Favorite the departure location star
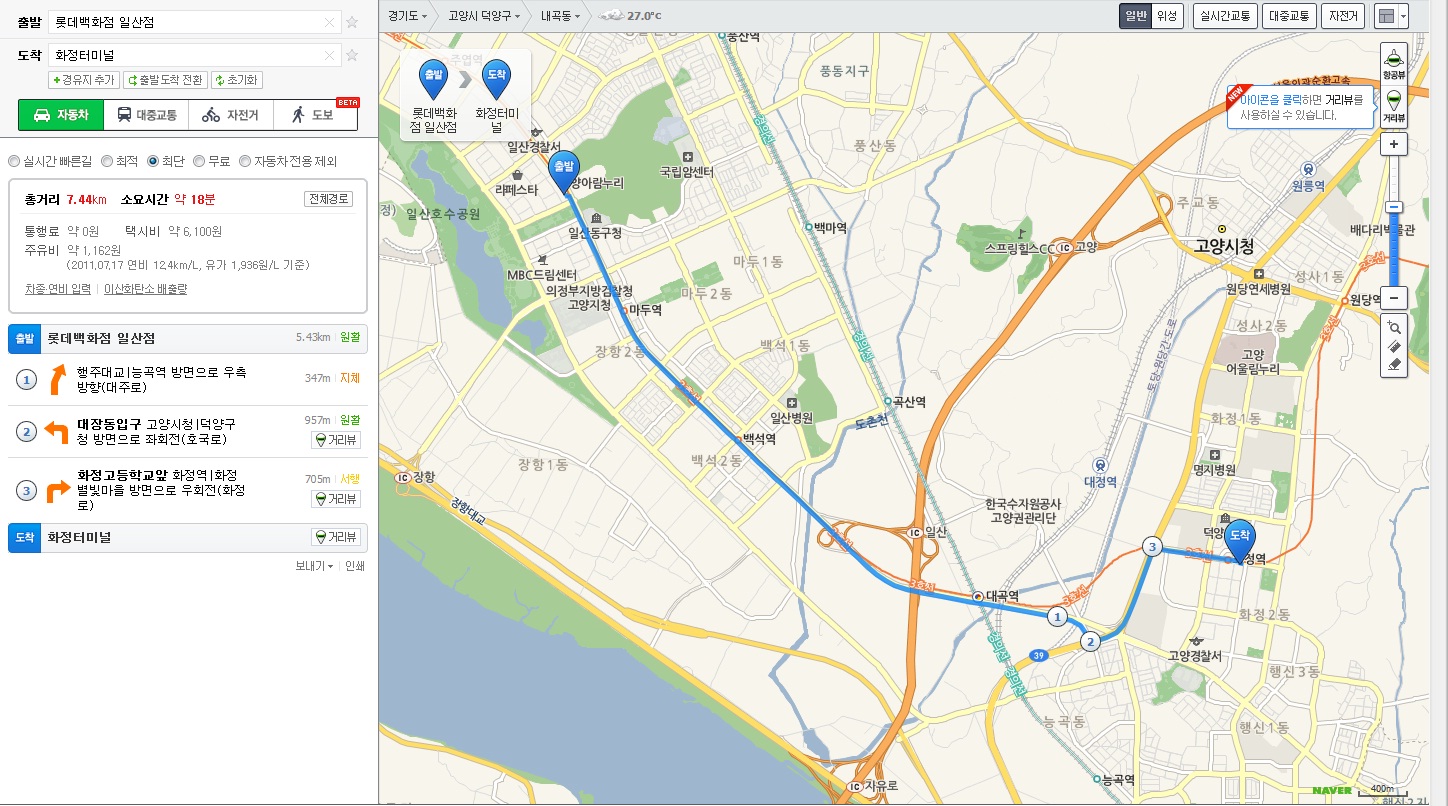Viewport: 1448px width, 806px height. (352, 22)
